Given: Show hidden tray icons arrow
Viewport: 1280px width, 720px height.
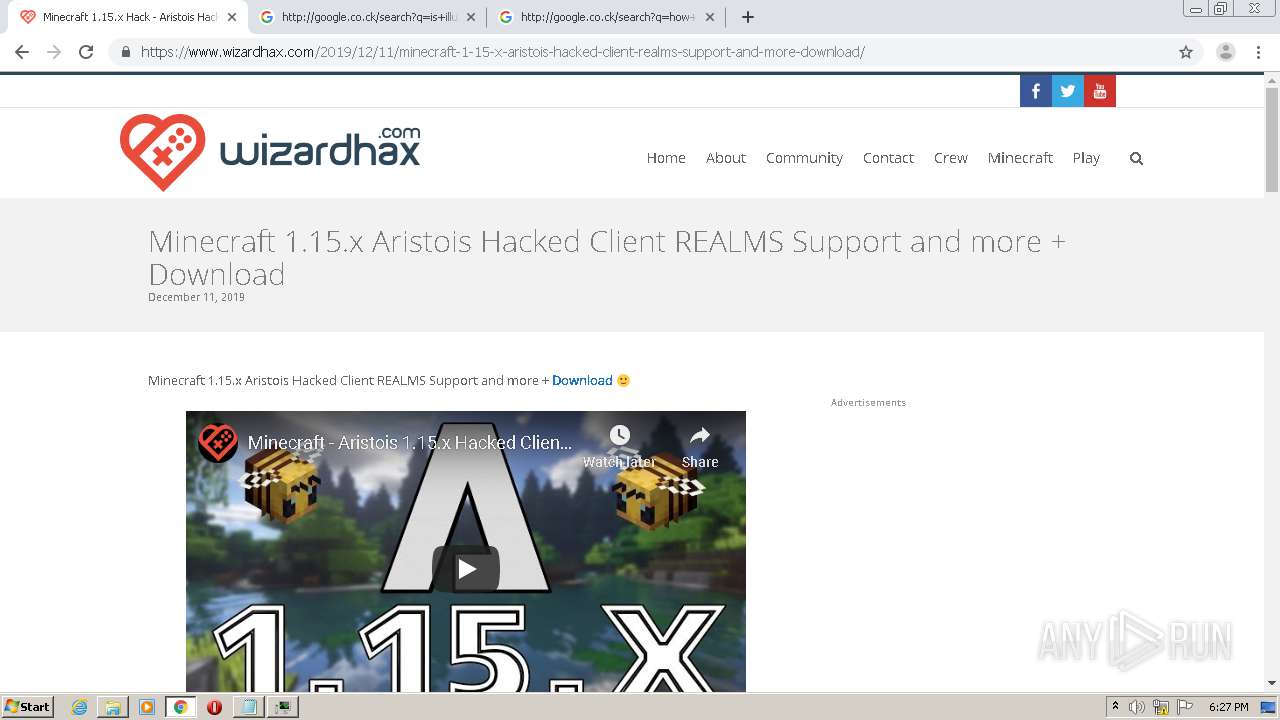Looking at the screenshot, I should pyautogui.click(x=1115, y=707).
